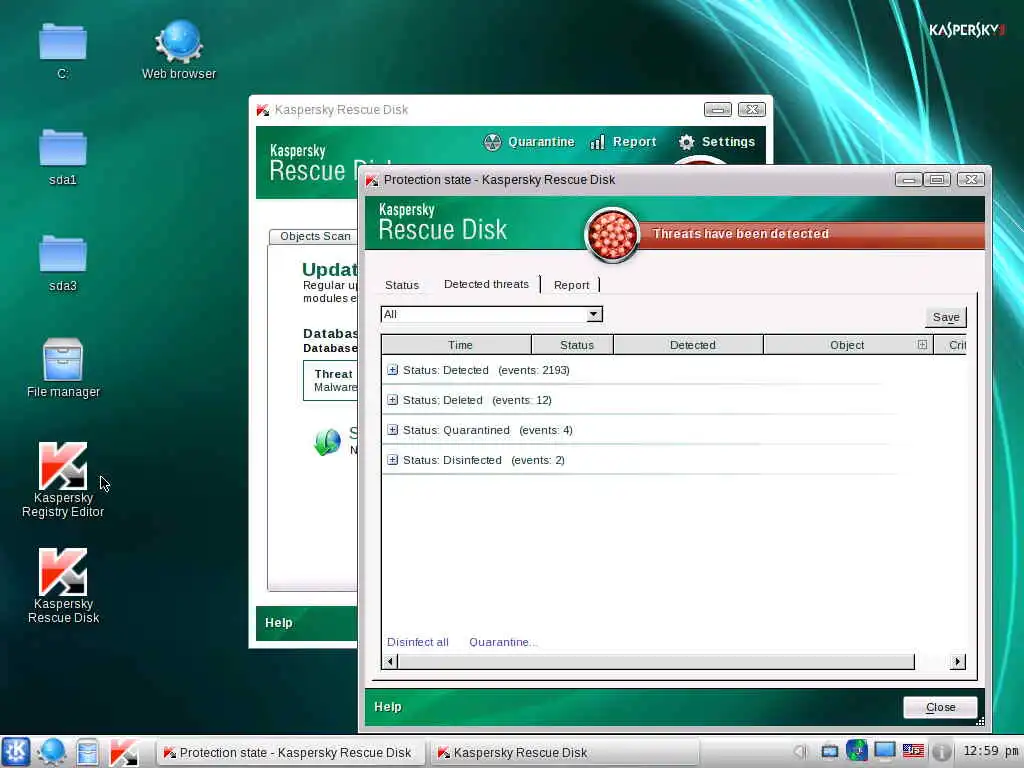Maximize the Protection state window
The width and height of the screenshot is (1024, 768).
(x=937, y=180)
